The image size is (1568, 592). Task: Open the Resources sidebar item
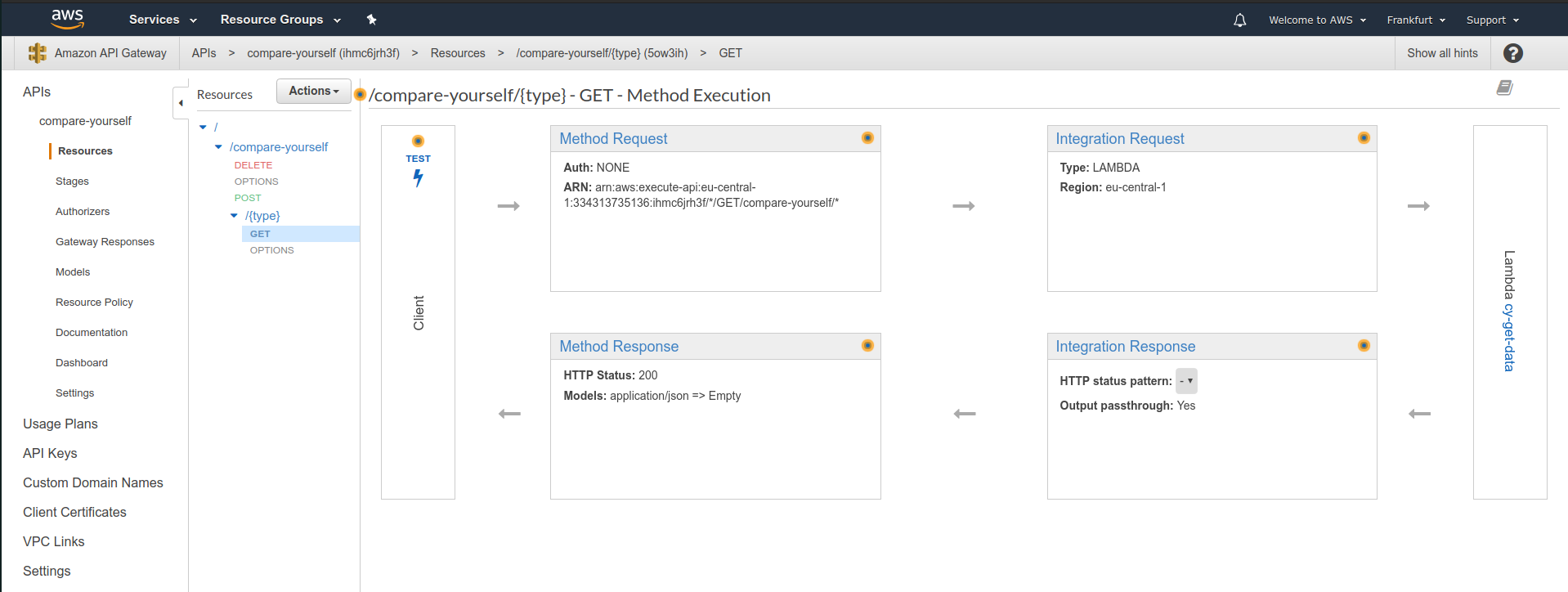(85, 151)
